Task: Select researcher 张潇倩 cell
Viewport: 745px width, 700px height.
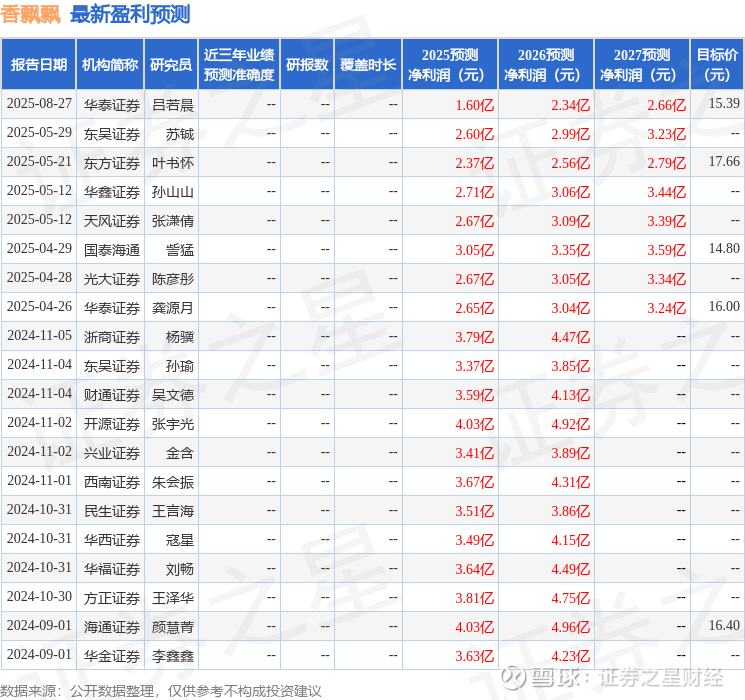Action: point(173,221)
